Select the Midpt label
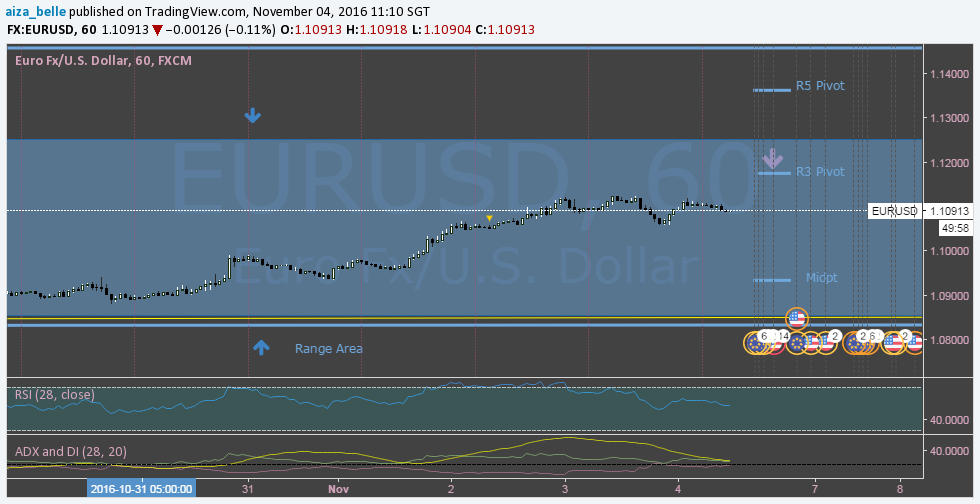 (821, 278)
